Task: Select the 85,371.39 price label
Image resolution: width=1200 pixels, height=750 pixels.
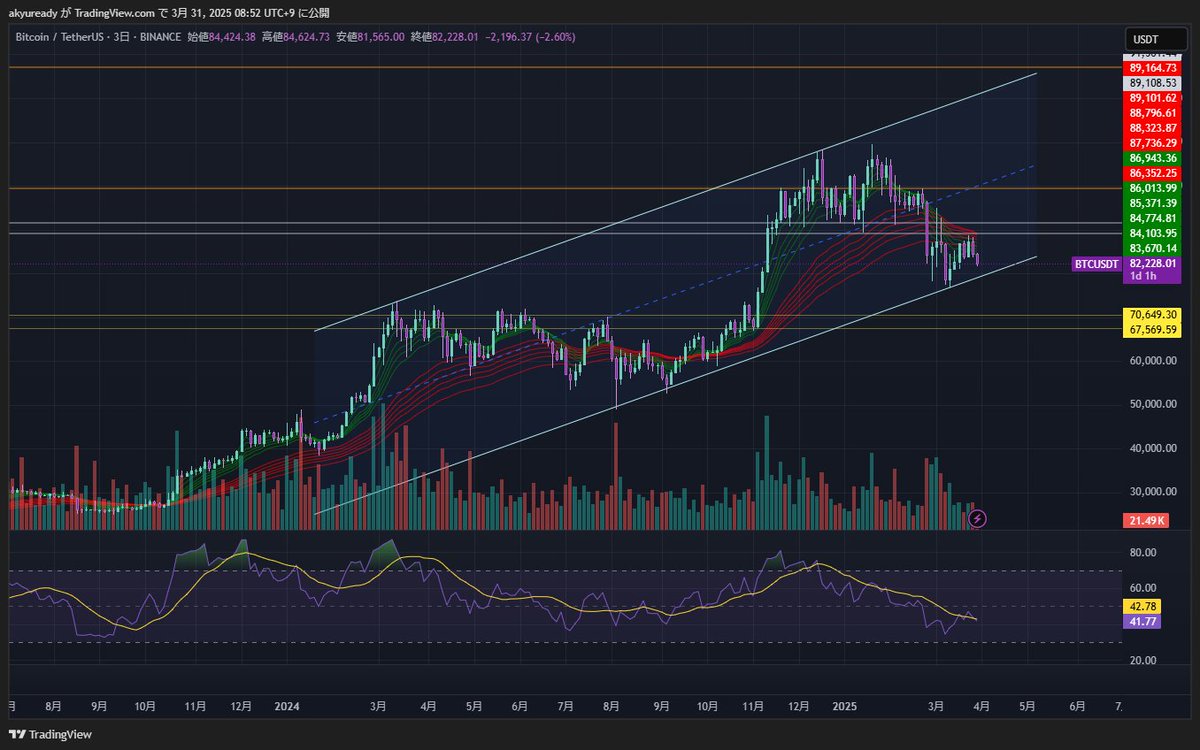Action: tap(1151, 203)
